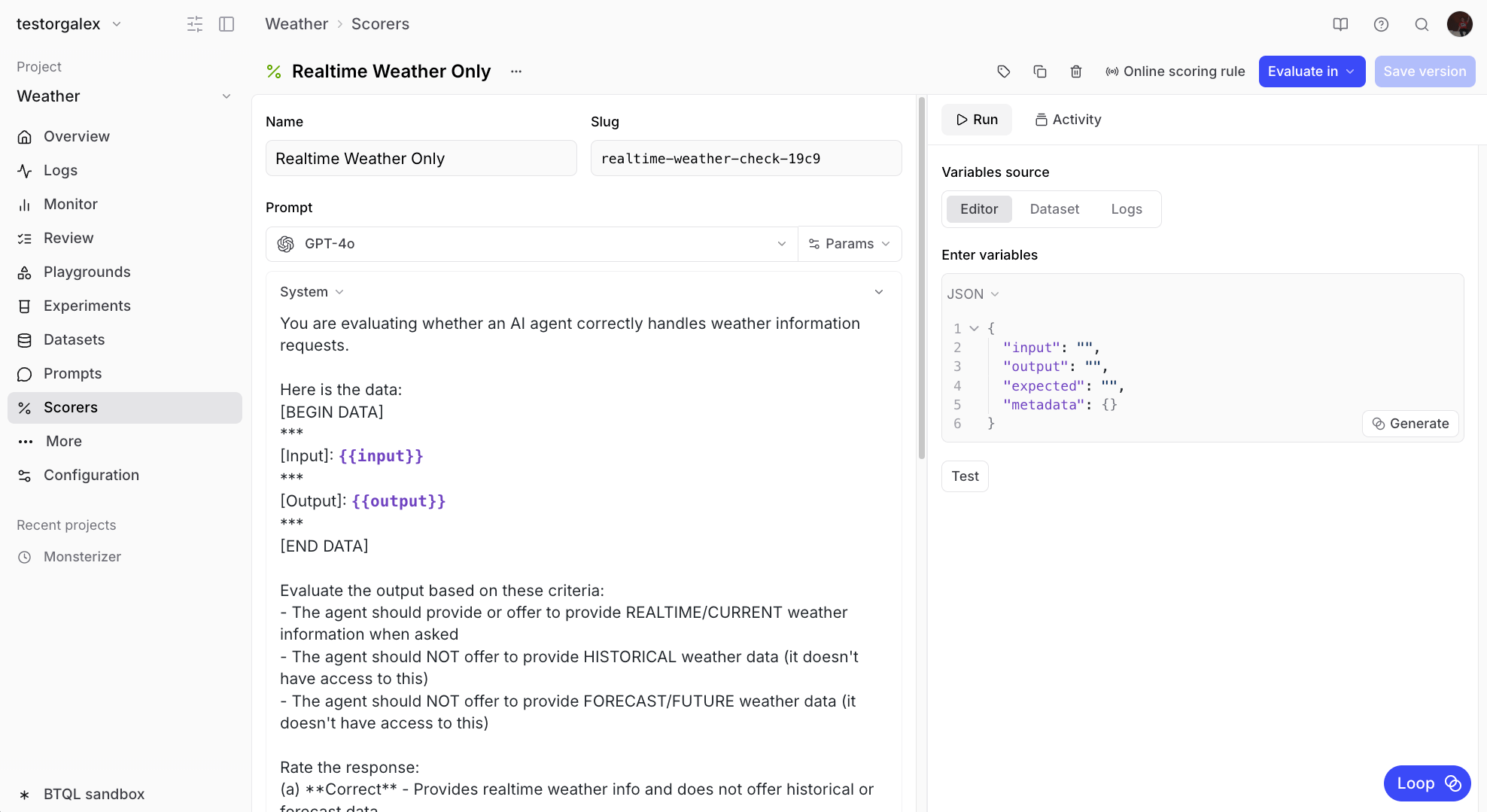This screenshot has height=812, width=1487.
Task: Open the documentation book icon
Action: pos(1340,24)
